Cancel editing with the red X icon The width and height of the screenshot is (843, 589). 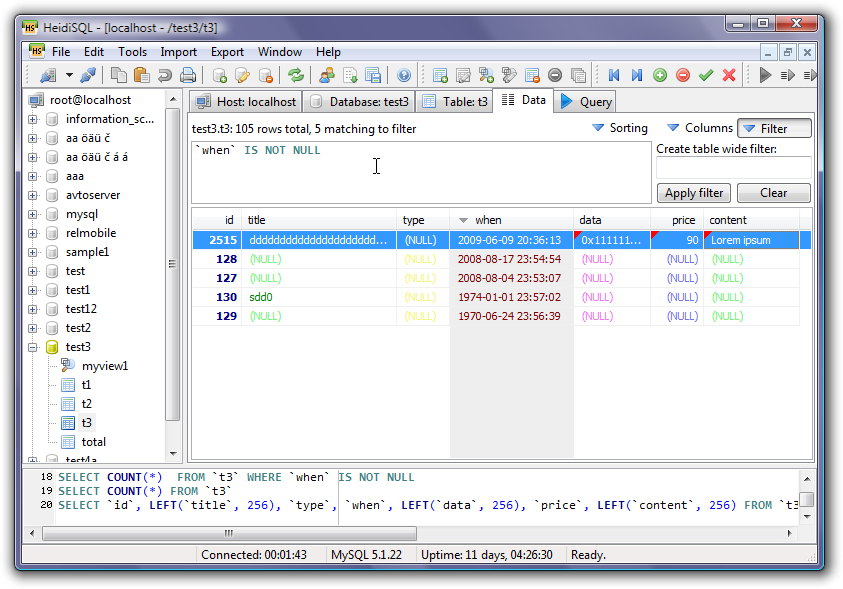pos(729,74)
